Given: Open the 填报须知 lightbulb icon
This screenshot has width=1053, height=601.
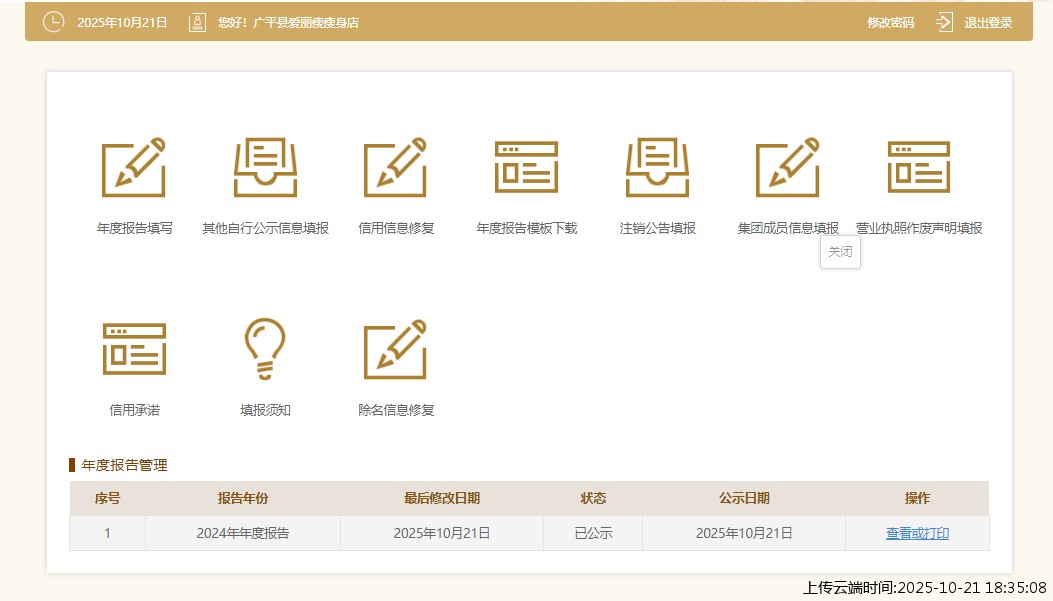Looking at the screenshot, I should (265, 350).
